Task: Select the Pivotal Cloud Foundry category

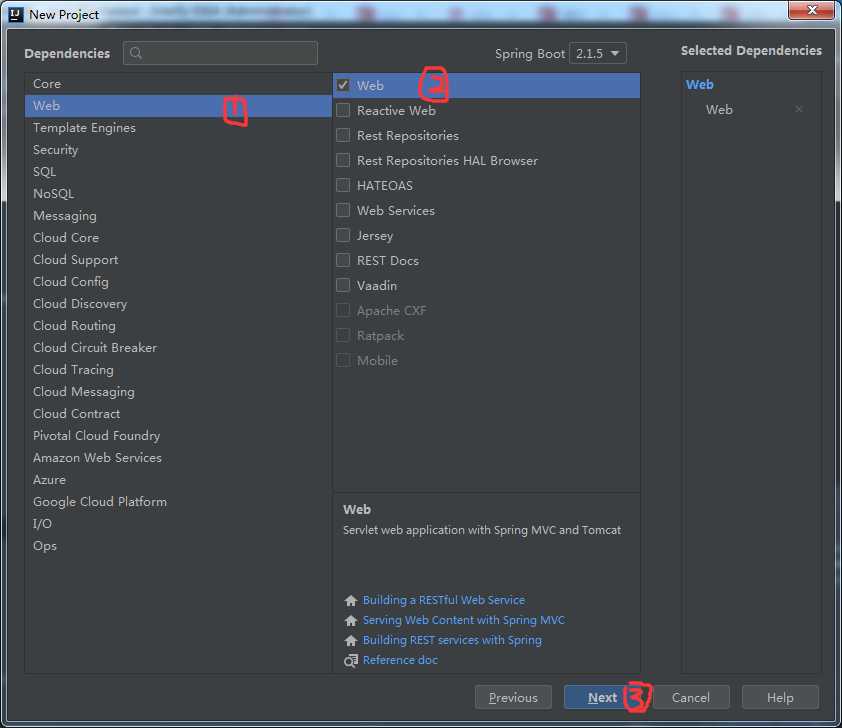Action: point(178,436)
